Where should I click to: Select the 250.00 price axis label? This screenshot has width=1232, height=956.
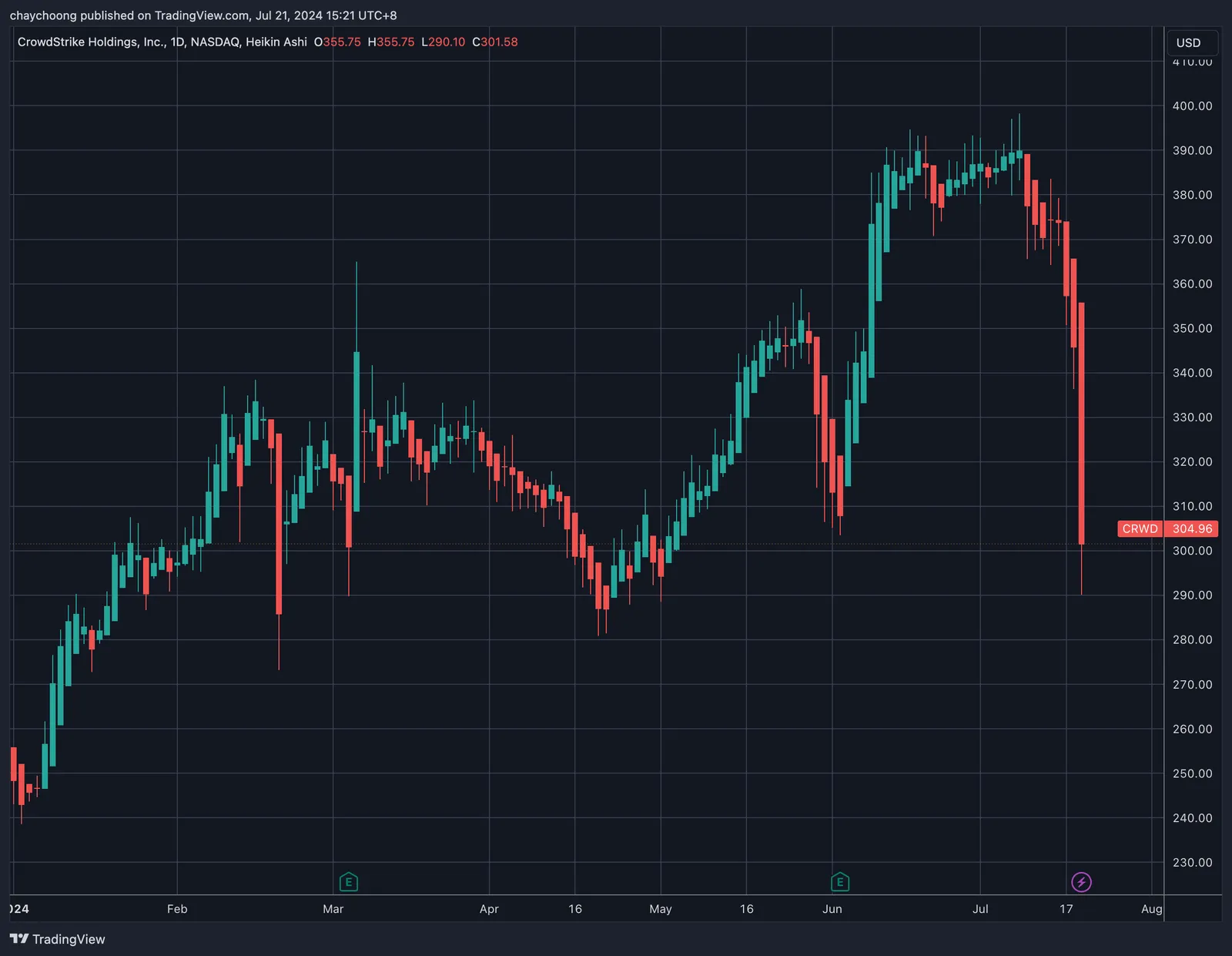coord(1192,773)
